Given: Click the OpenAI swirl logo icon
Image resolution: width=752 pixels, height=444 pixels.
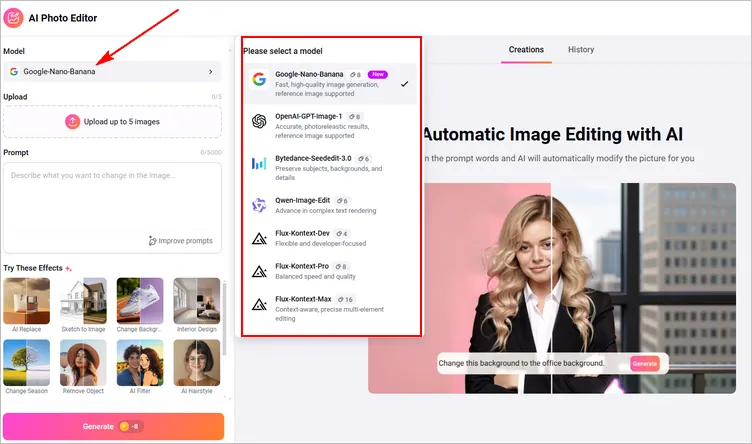Looking at the screenshot, I should 259,121.
